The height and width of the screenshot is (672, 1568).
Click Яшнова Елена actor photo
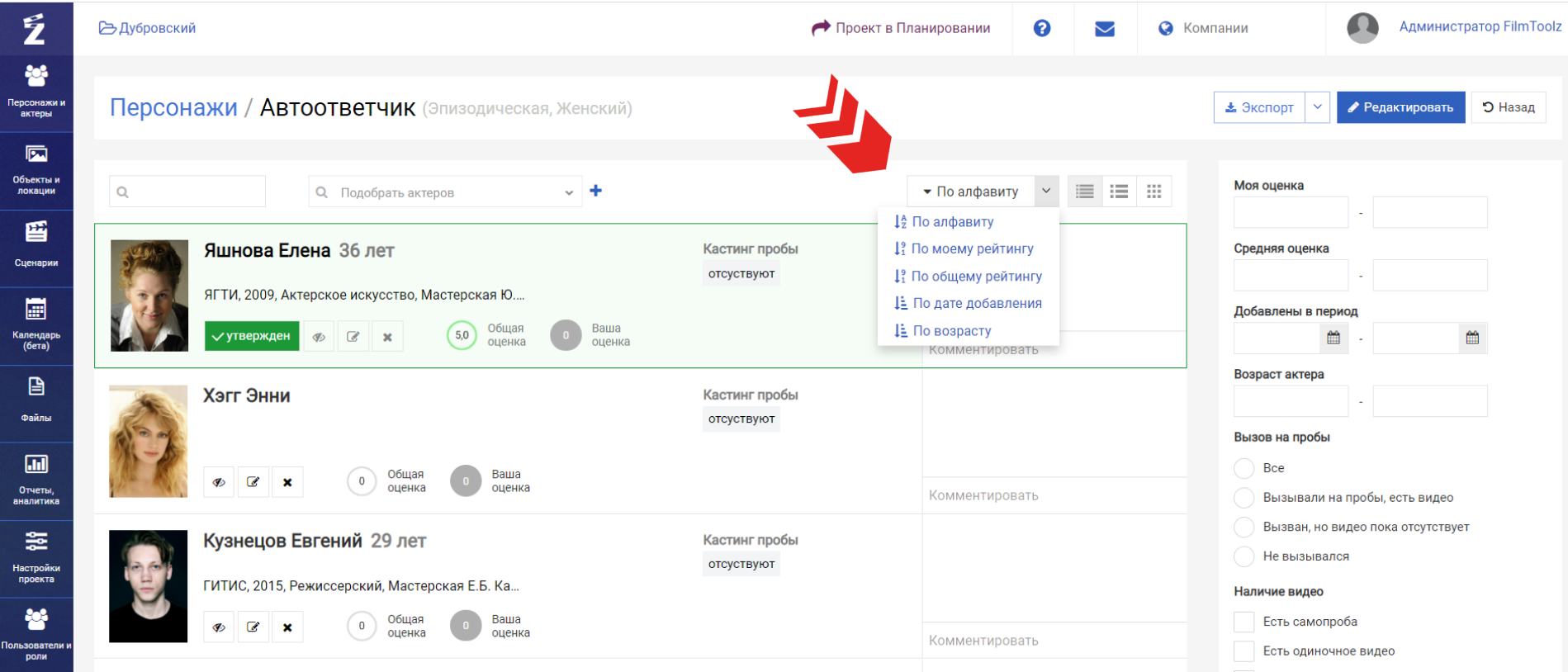tap(149, 296)
